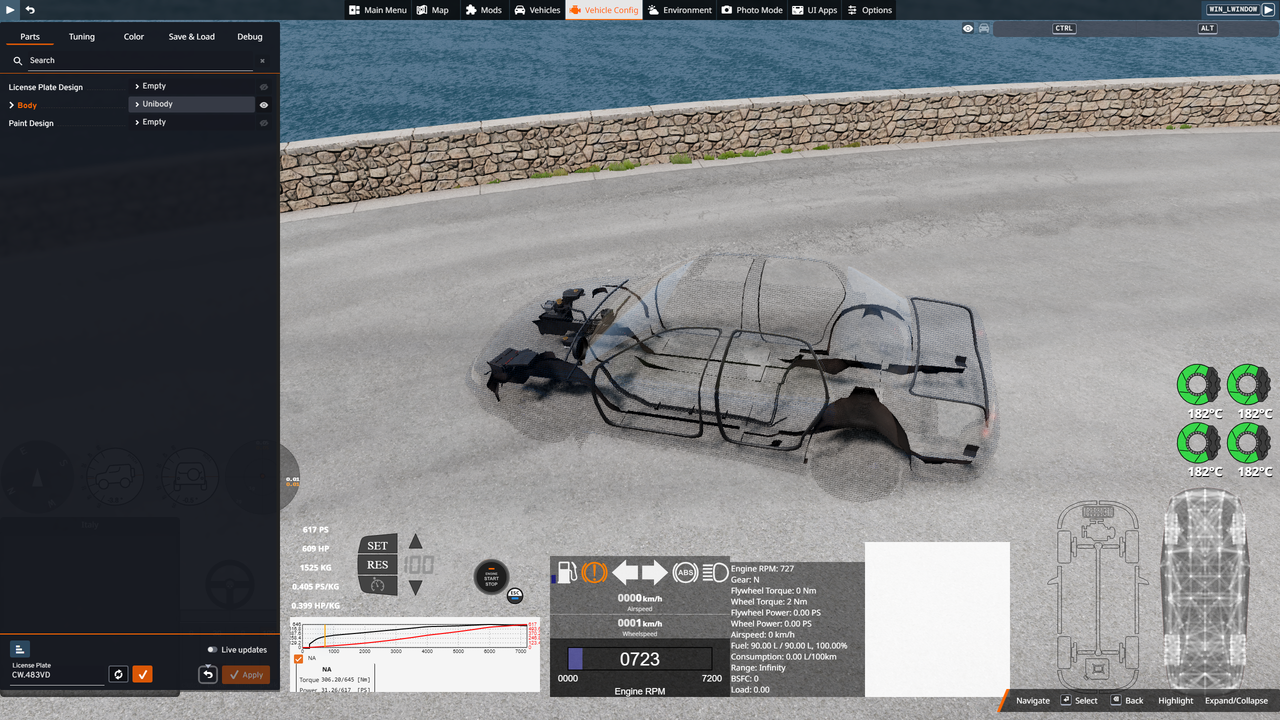Screen dimensions: 1280x720
Task: Confirm license plate with orange checkmark
Action: click(x=143, y=674)
